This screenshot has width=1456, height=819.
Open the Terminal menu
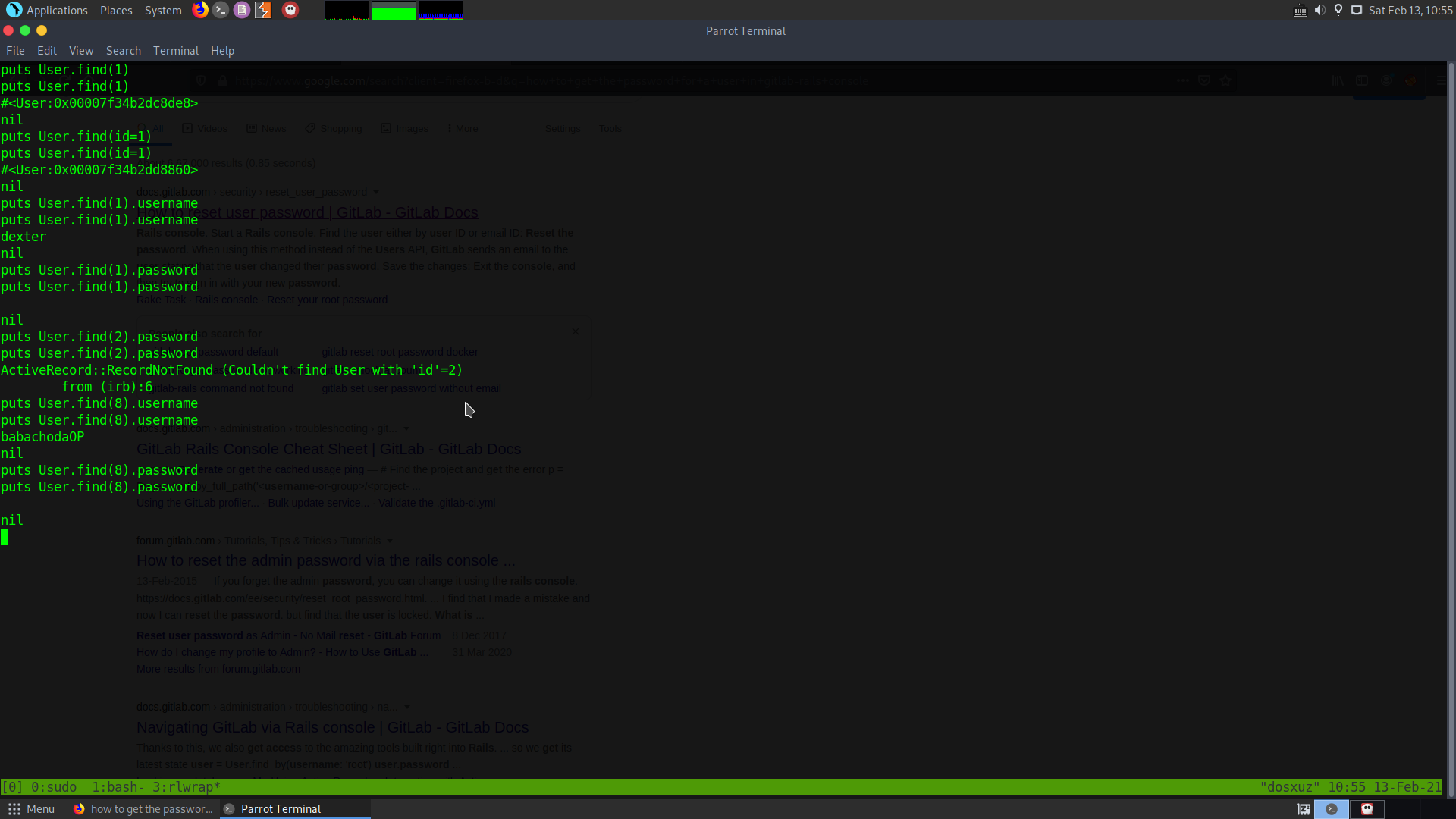(x=176, y=51)
